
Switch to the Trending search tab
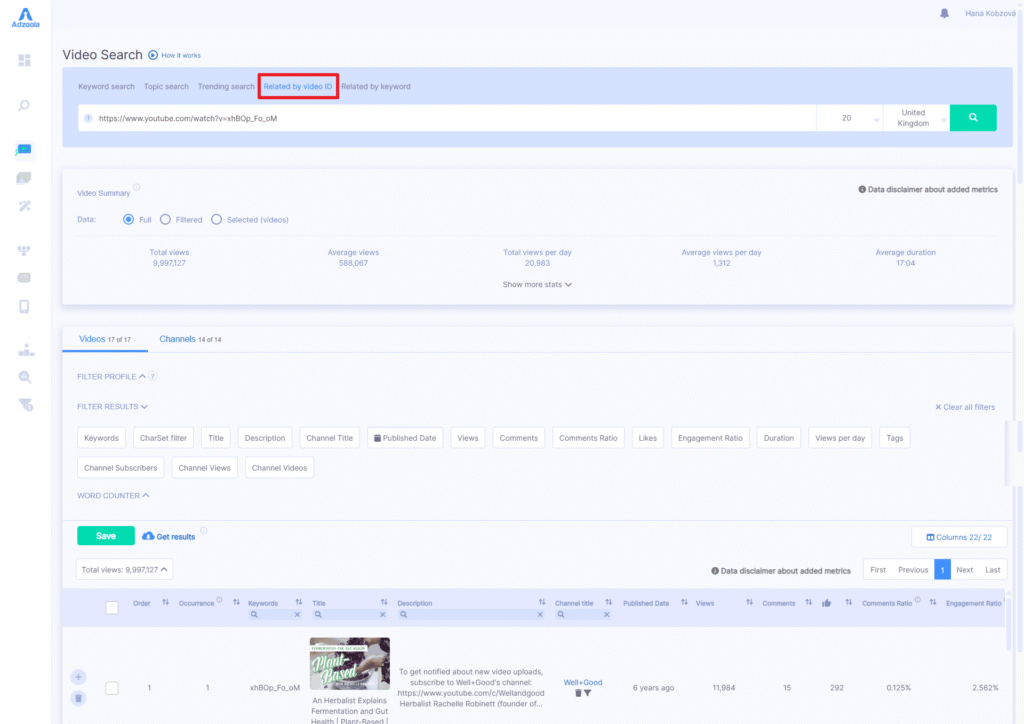(x=225, y=86)
